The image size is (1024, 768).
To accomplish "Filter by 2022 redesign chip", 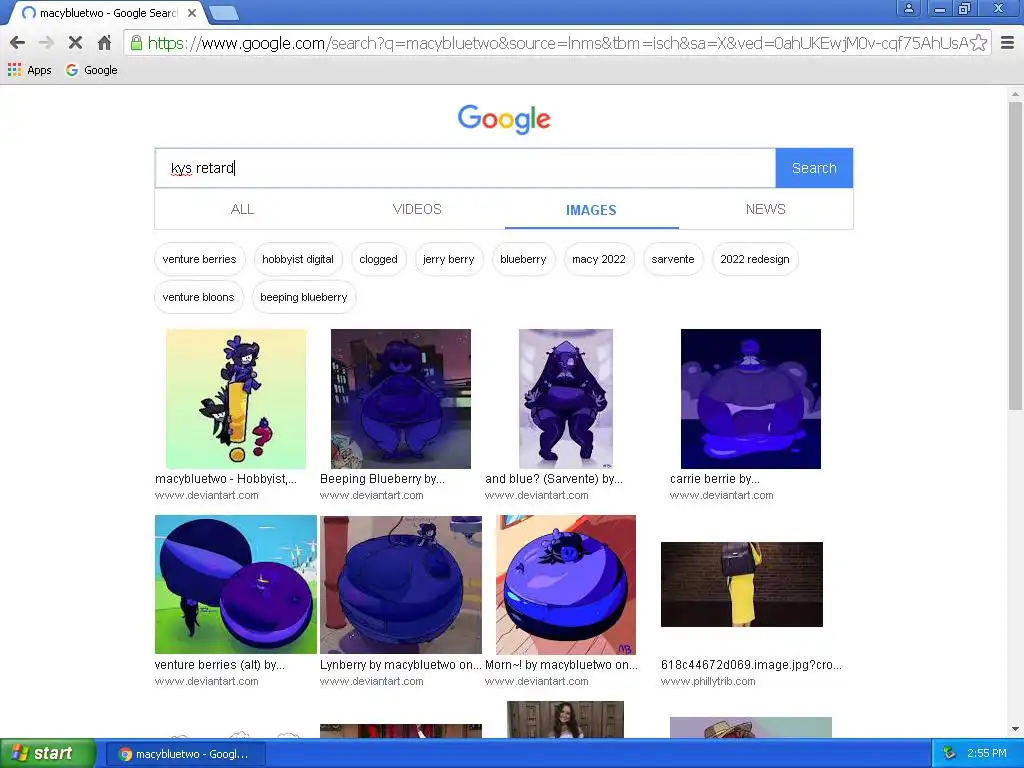I will pos(755,259).
